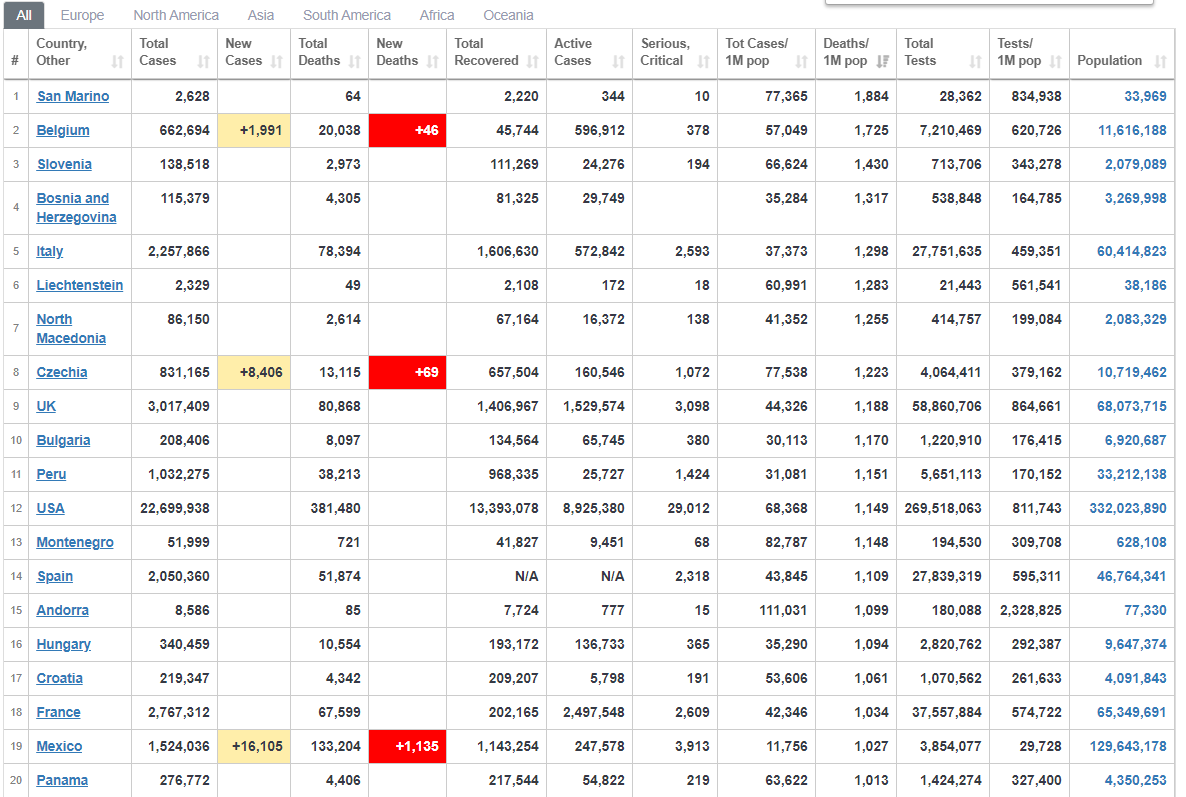Open Bosnia and Herzegovina link

(x=76, y=208)
